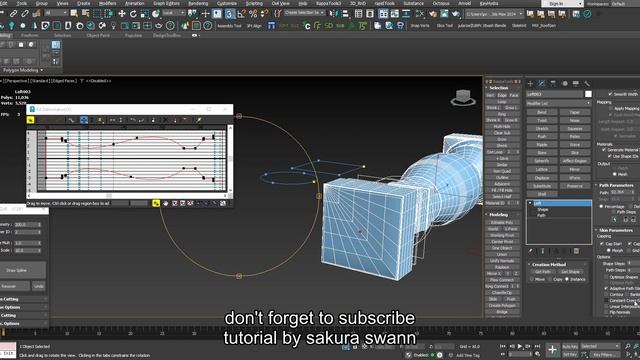Collapse the Skin Parameters rollout
This screenshot has width=640, height=360.
coord(597,230)
